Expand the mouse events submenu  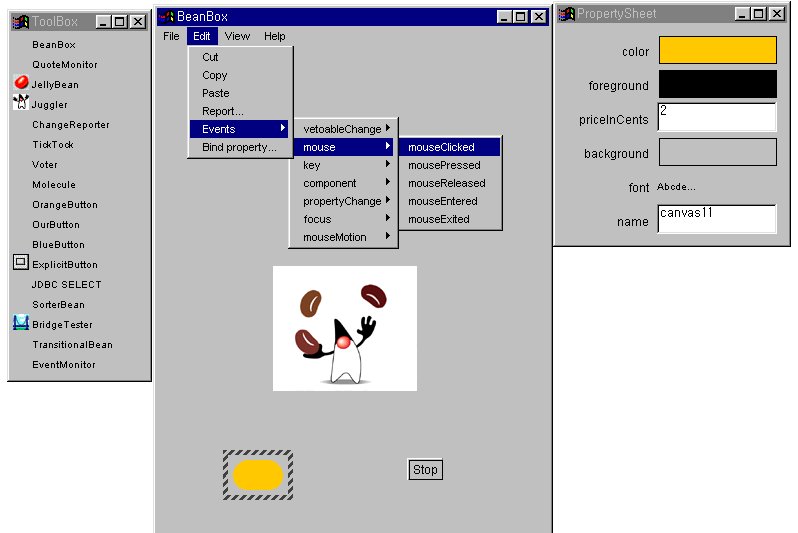tap(344, 147)
